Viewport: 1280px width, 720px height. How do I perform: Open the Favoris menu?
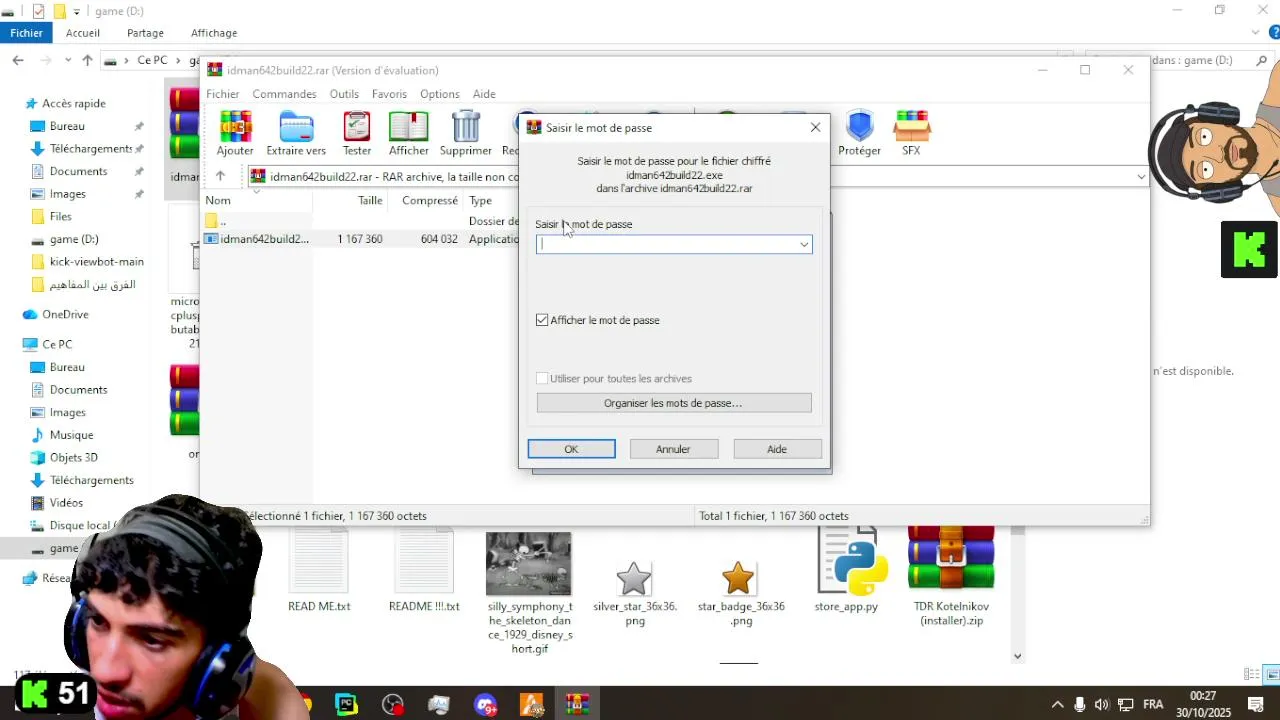point(389,94)
